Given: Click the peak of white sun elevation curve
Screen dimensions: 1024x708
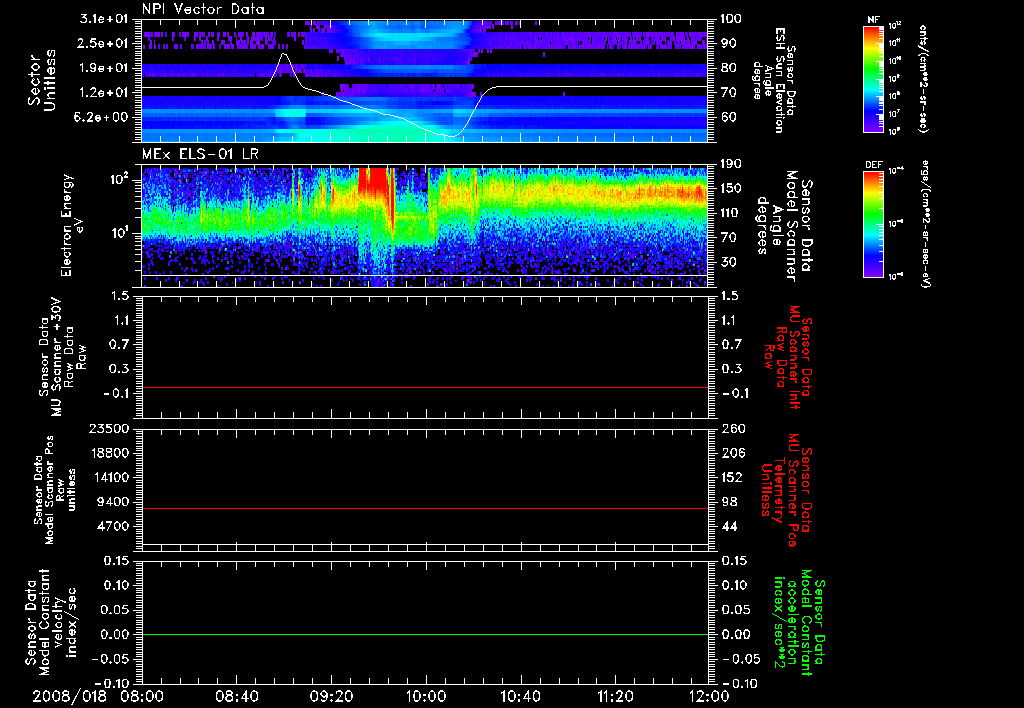Looking at the screenshot, I should click(x=284, y=55).
